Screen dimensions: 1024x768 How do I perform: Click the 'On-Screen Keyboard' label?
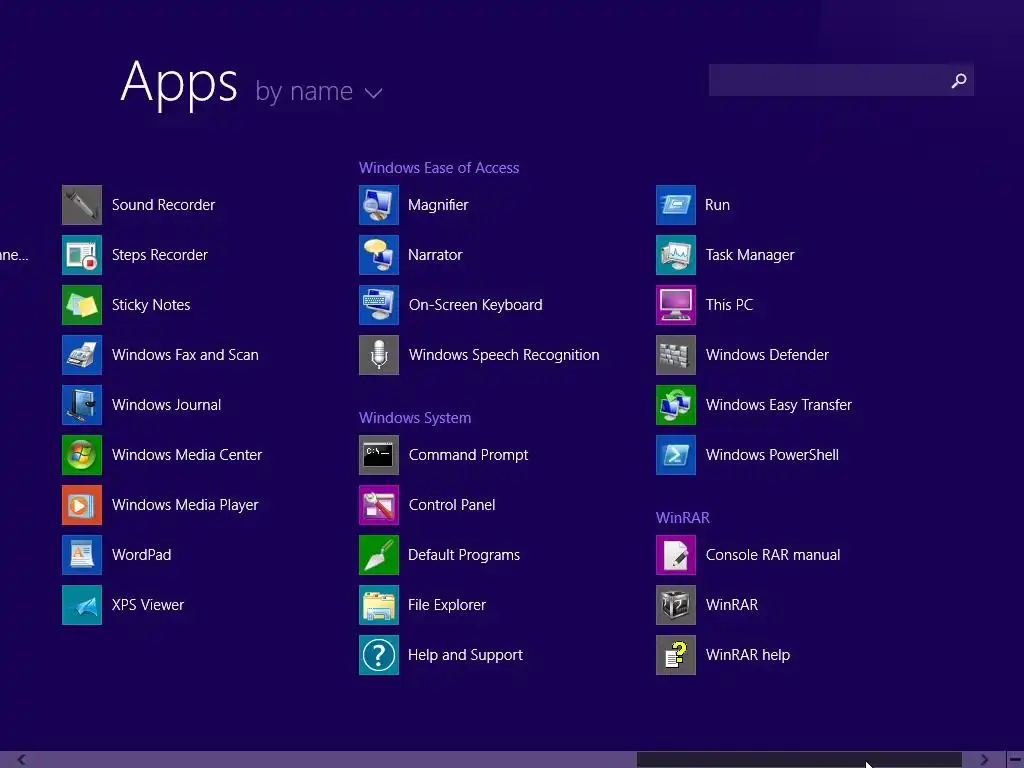coord(475,305)
